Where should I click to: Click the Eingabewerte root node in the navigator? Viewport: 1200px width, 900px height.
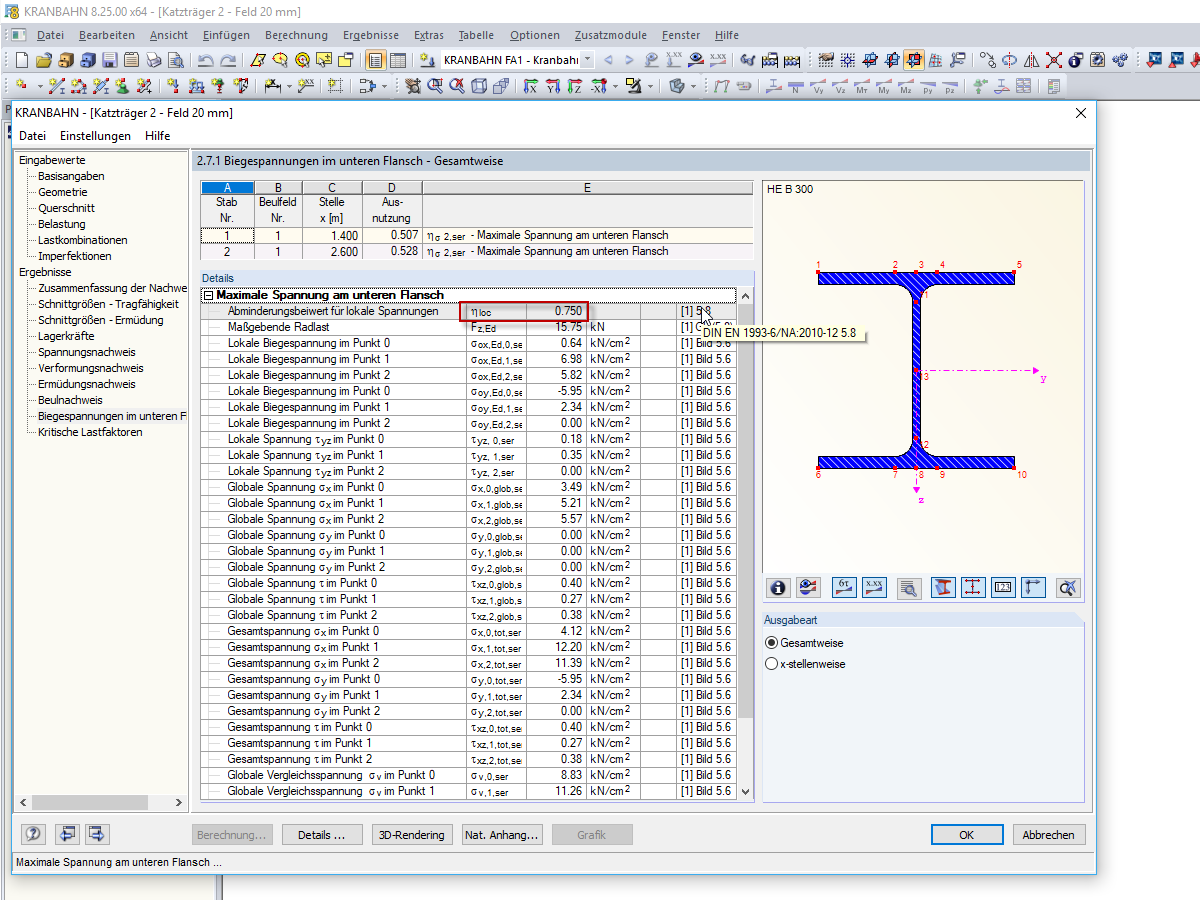pyautogui.click(x=52, y=160)
